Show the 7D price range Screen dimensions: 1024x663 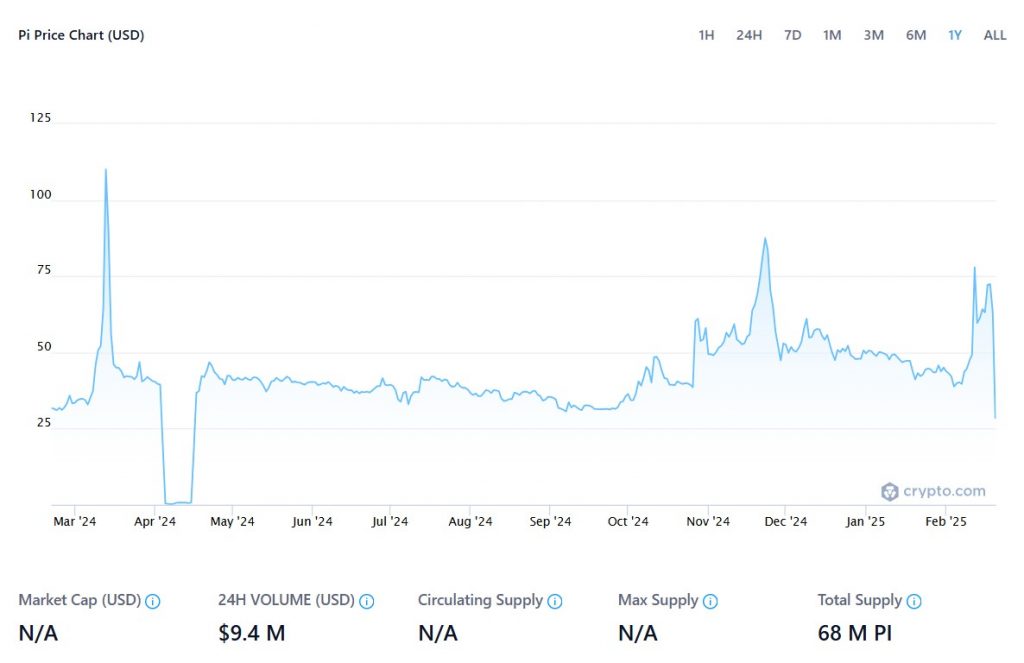point(792,35)
